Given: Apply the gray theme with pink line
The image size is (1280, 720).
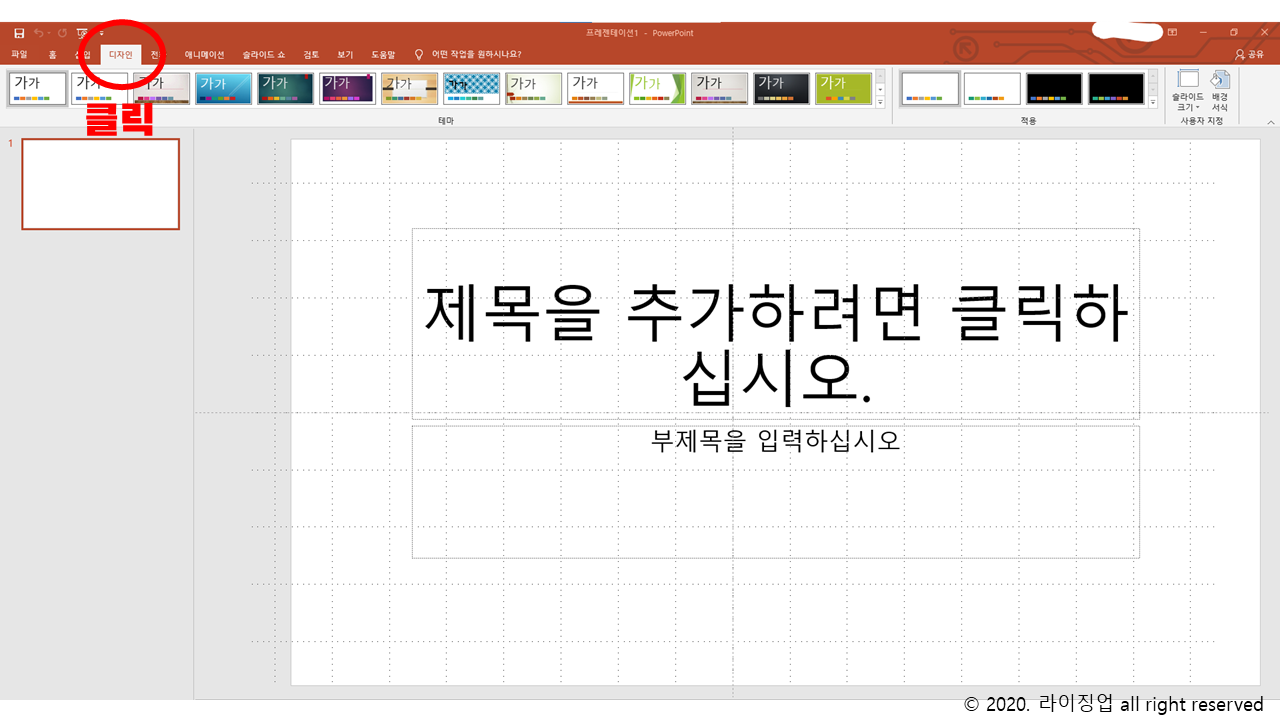Looking at the screenshot, I should (719, 88).
